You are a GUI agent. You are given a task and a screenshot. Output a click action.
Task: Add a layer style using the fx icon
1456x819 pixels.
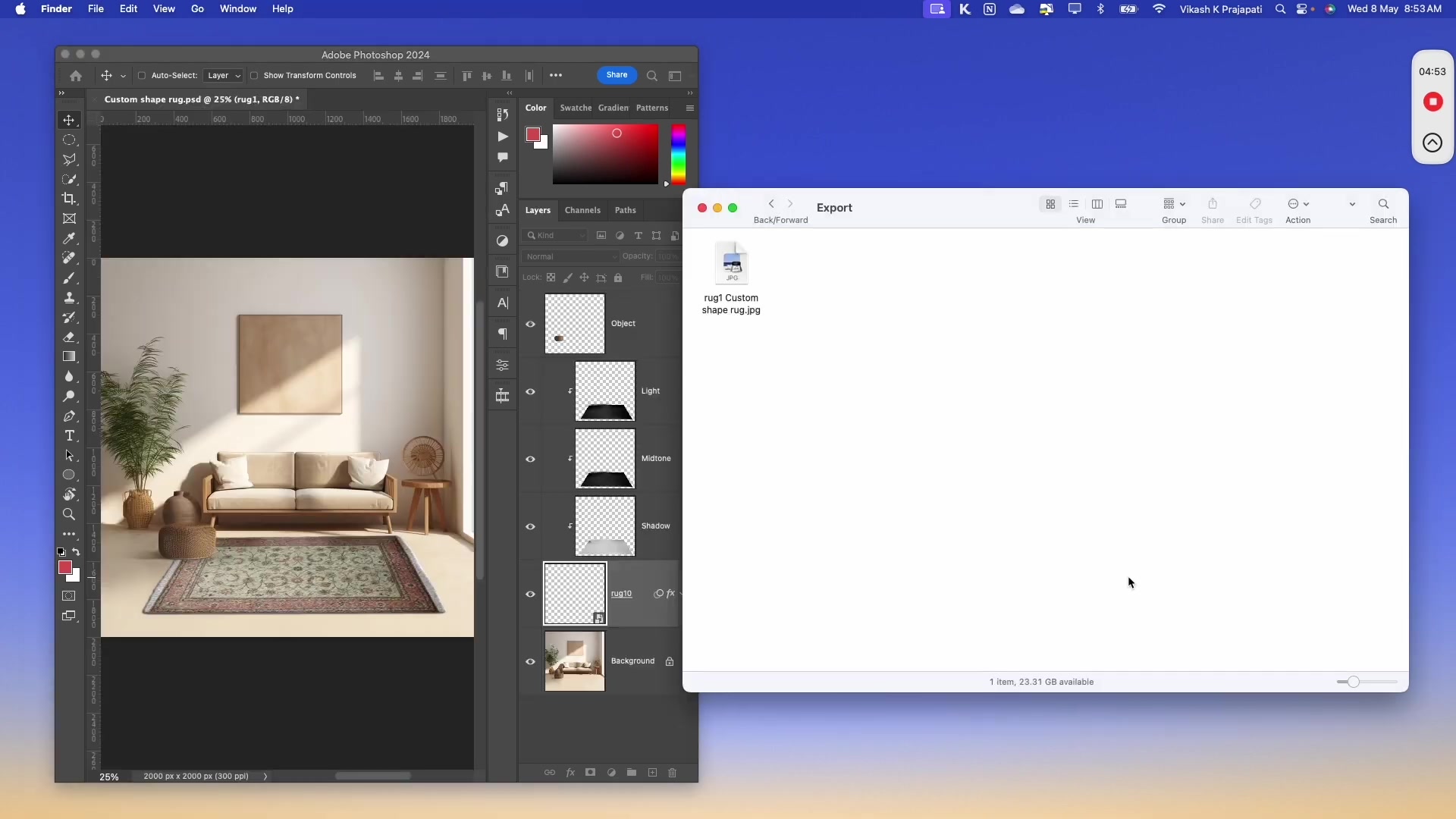(570, 772)
